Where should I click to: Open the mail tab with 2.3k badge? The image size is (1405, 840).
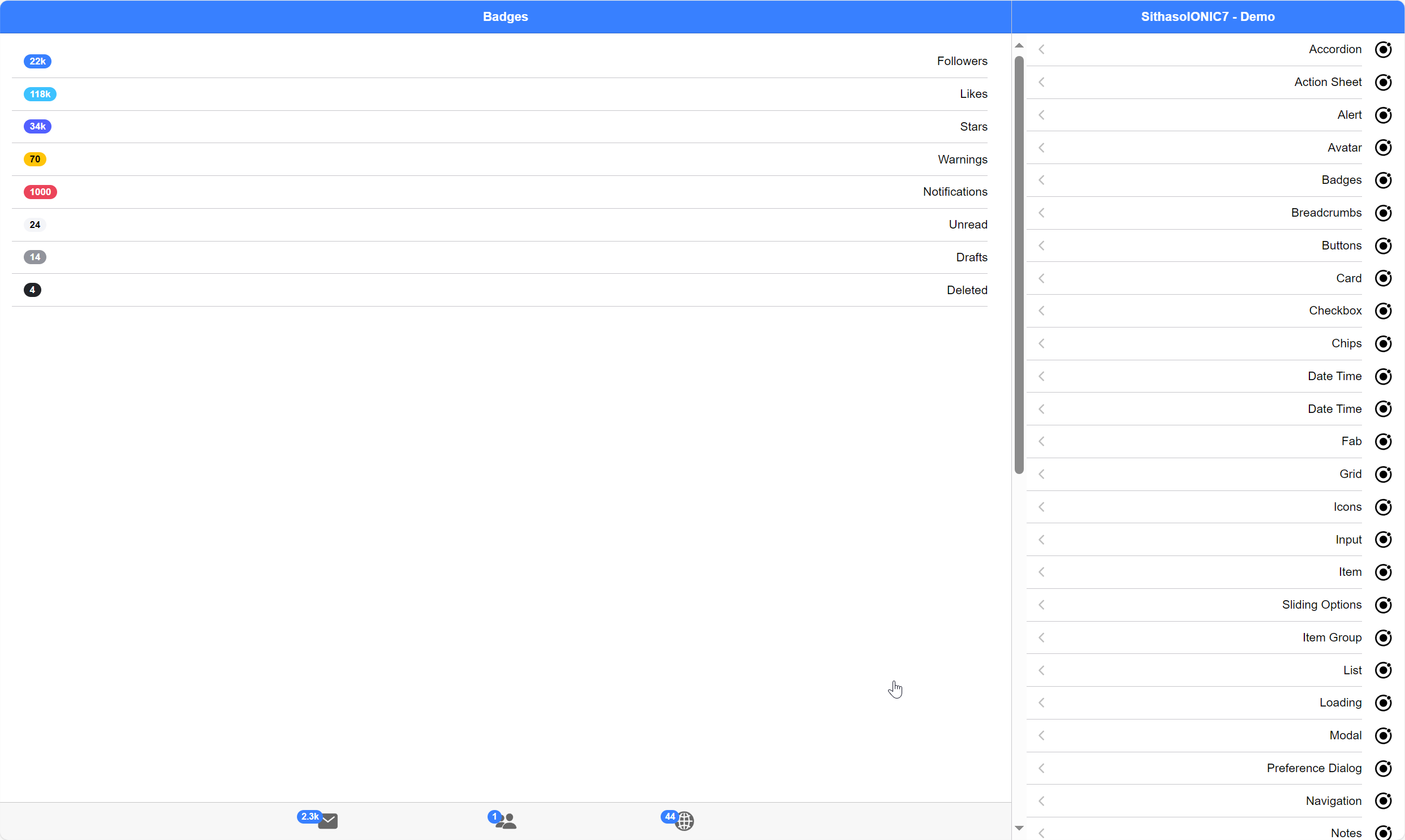(326, 821)
